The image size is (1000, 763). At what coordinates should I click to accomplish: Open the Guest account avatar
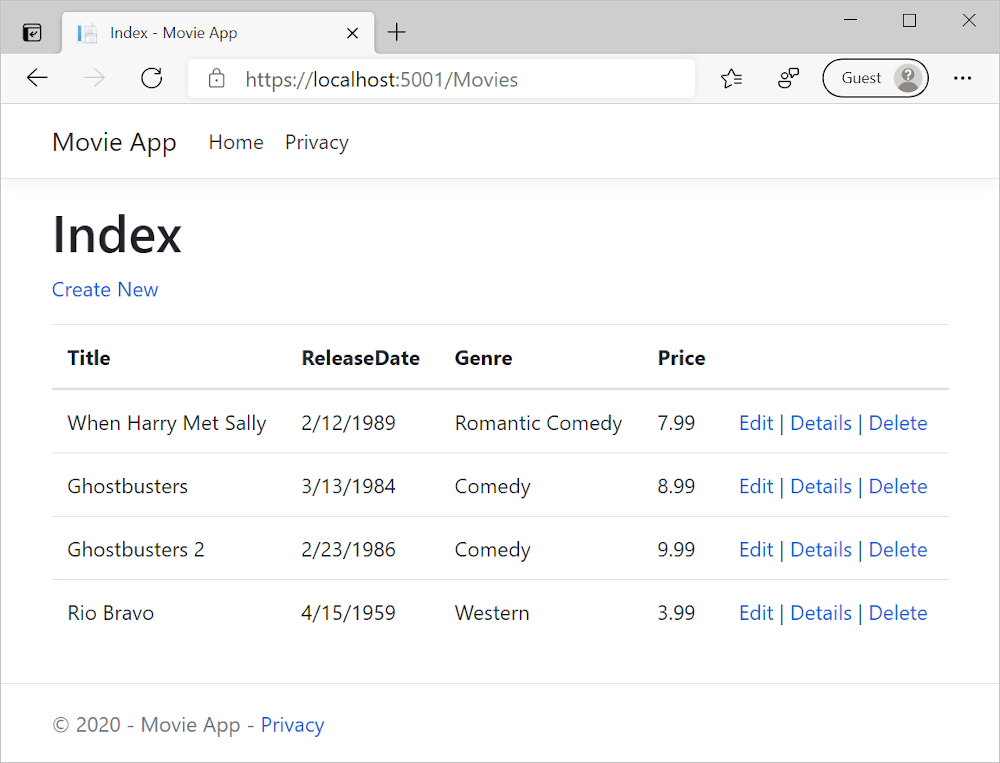pos(875,77)
